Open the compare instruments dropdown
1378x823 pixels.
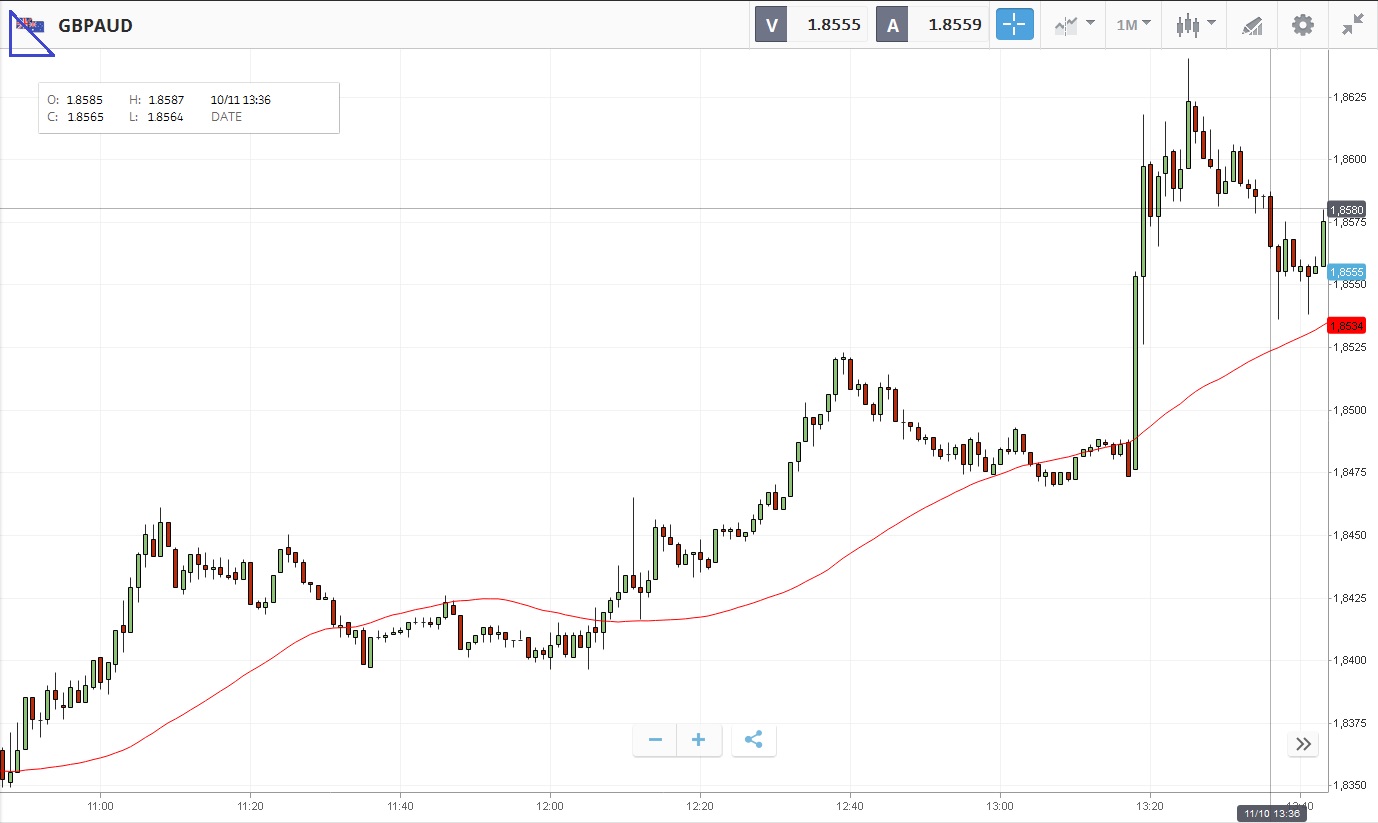[x=1073, y=25]
